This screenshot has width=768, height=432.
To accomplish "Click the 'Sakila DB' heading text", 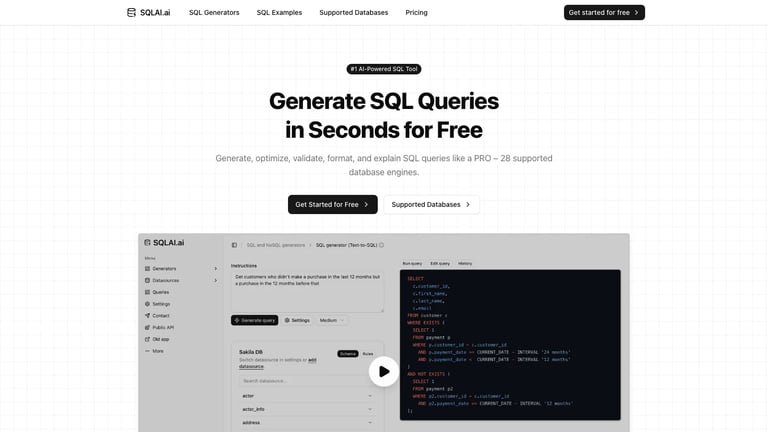I will (x=251, y=352).
